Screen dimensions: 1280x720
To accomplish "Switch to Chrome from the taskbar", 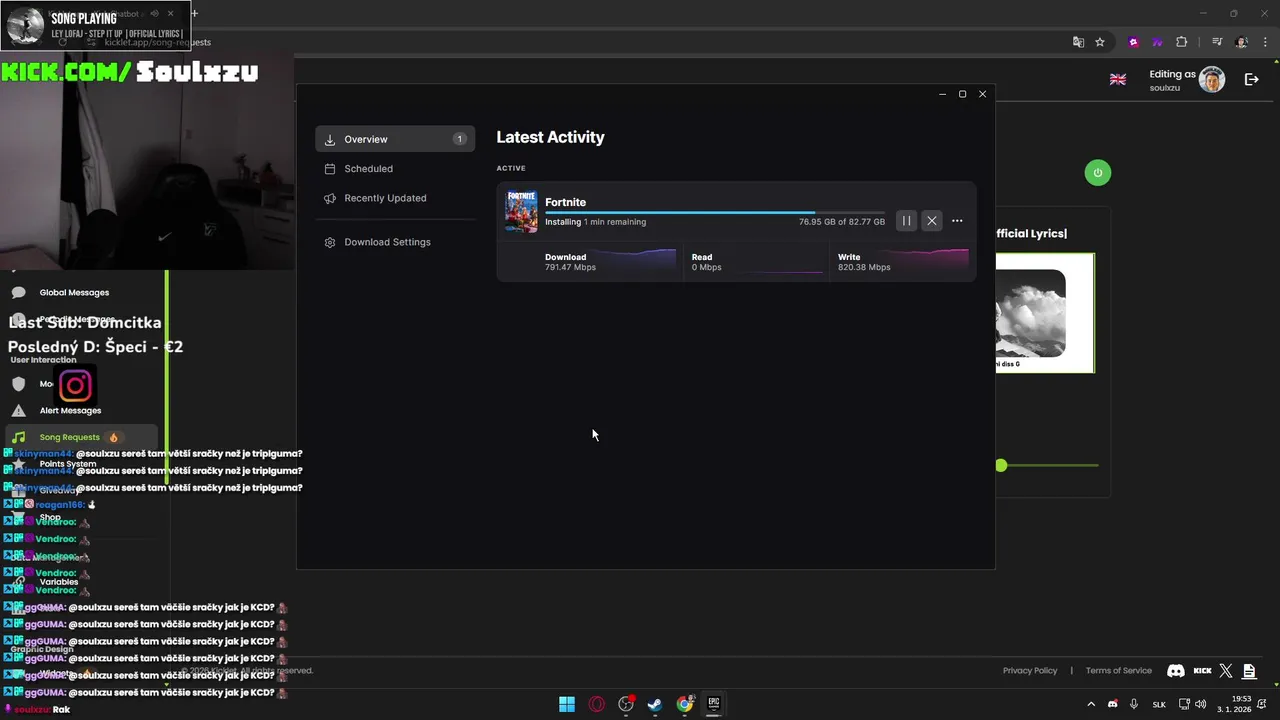I will pyautogui.click(x=685, y=704).
